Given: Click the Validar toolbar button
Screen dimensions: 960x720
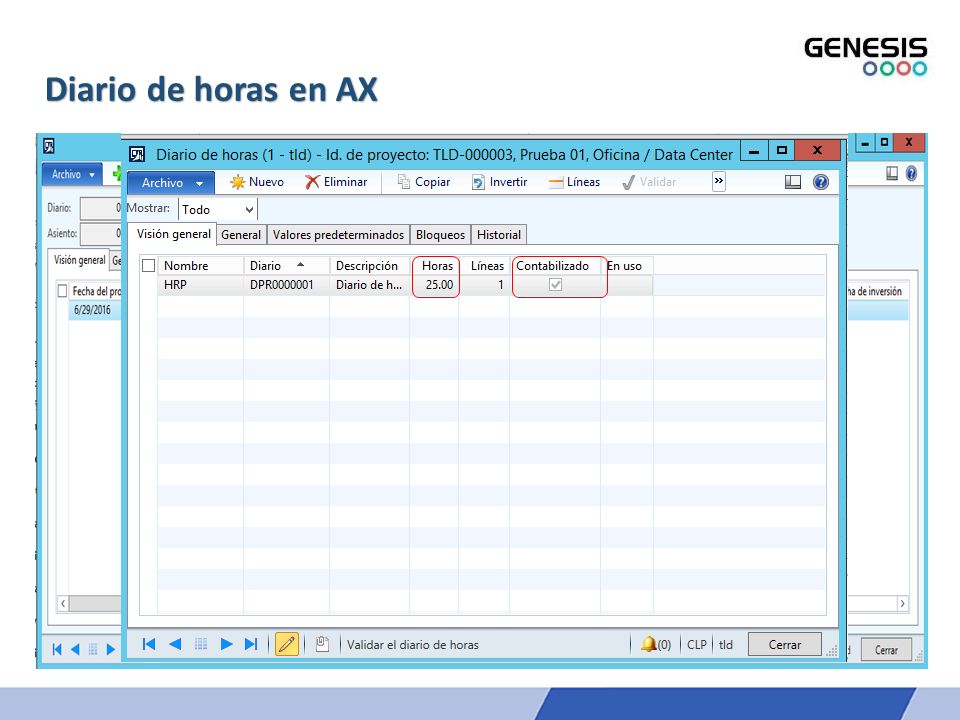Looking at the screenshot, I should pyautogui.click(x=649, y=182).
